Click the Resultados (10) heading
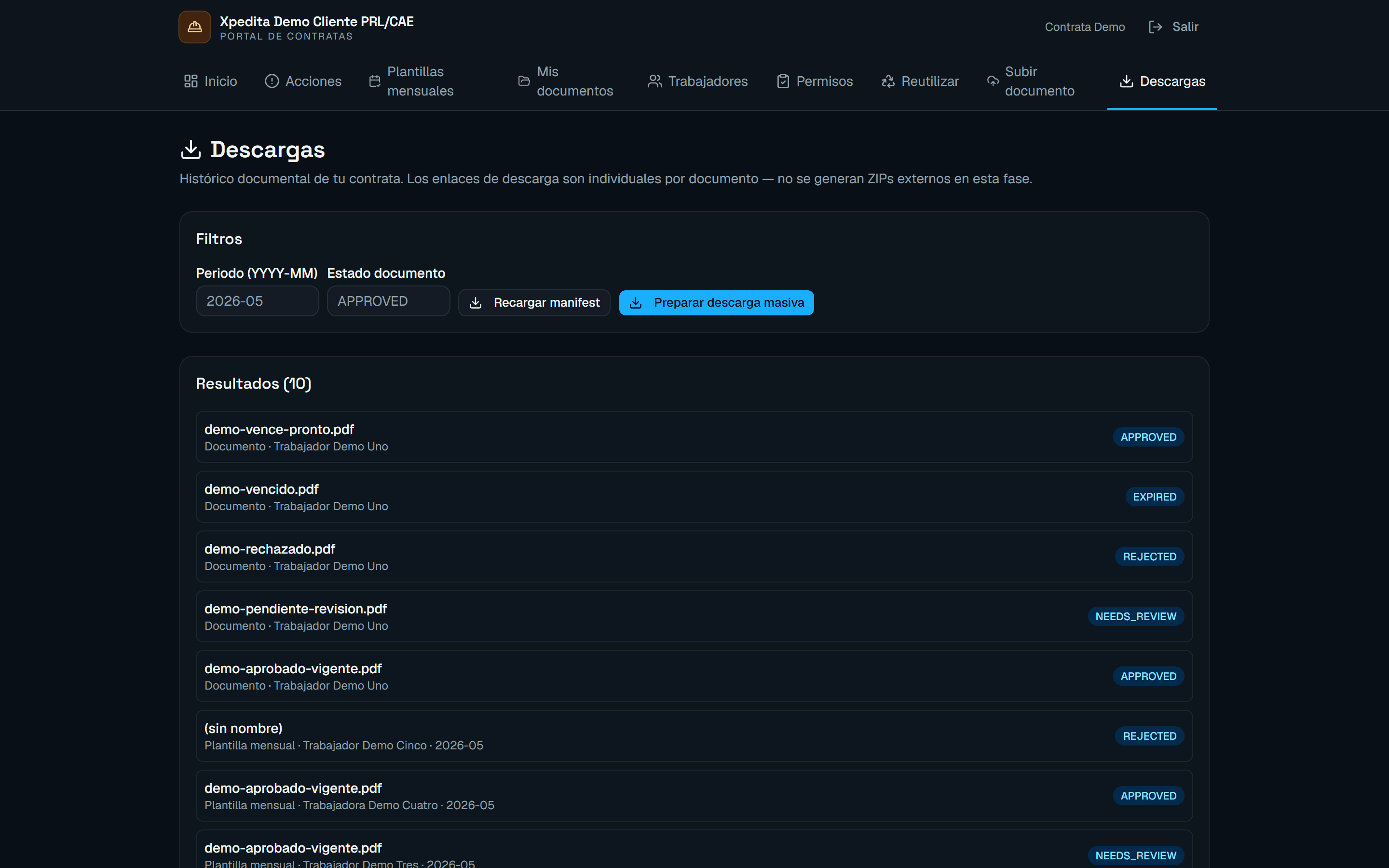 tap(253, 383)
